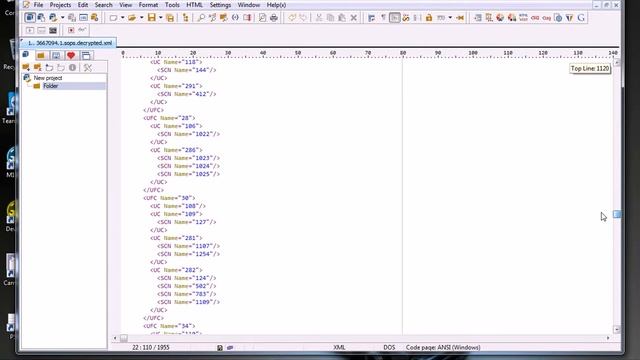This screenshot has height=360, width=640.
Task: Click the filter funnel toolbar icon
Action: click(x=569, y=18)
